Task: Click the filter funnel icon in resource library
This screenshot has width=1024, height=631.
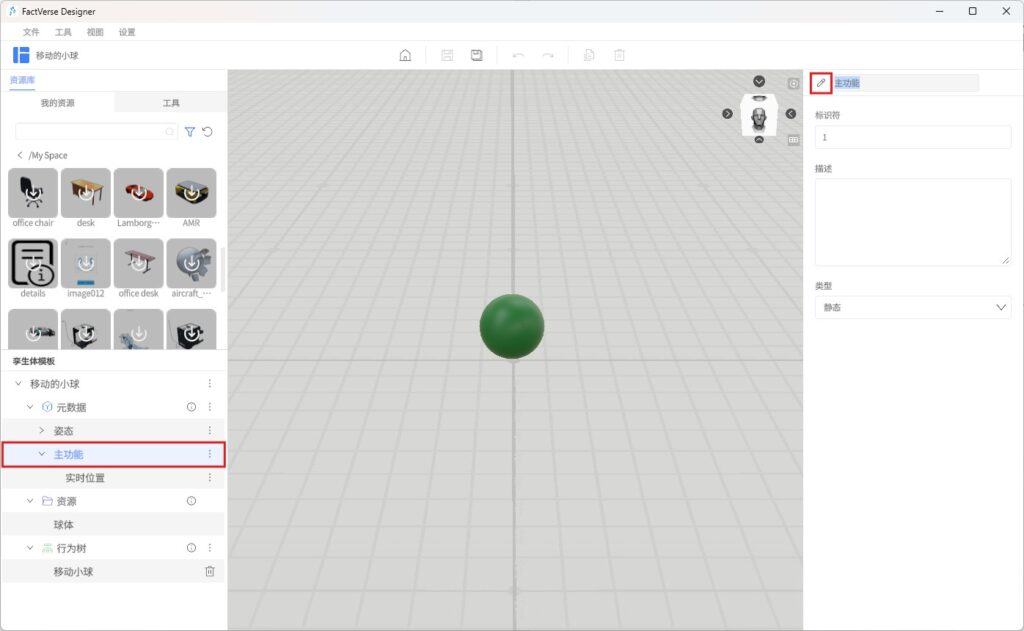Action: pos(190,131)
